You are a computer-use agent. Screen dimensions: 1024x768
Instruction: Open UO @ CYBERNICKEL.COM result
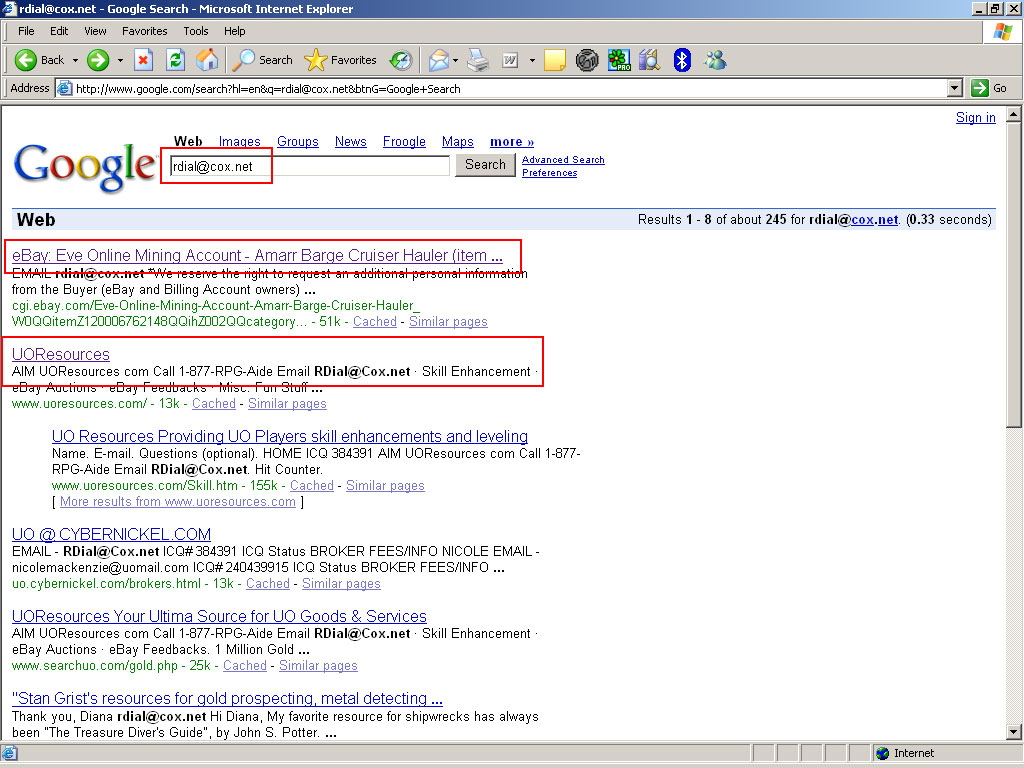[111, 534]
